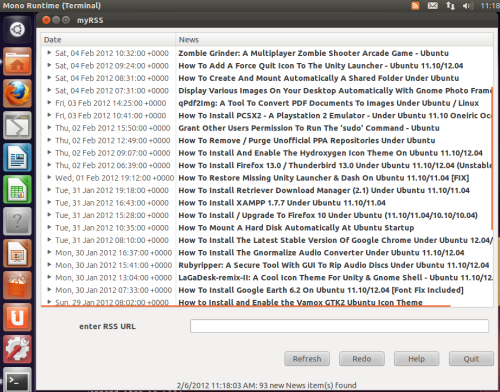
Task: Select headline Rubyripper Secure Tool With GUI
Action: coord(334,265)
